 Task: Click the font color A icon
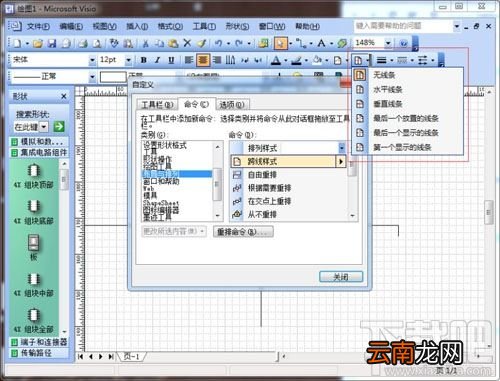click(276, 60)
